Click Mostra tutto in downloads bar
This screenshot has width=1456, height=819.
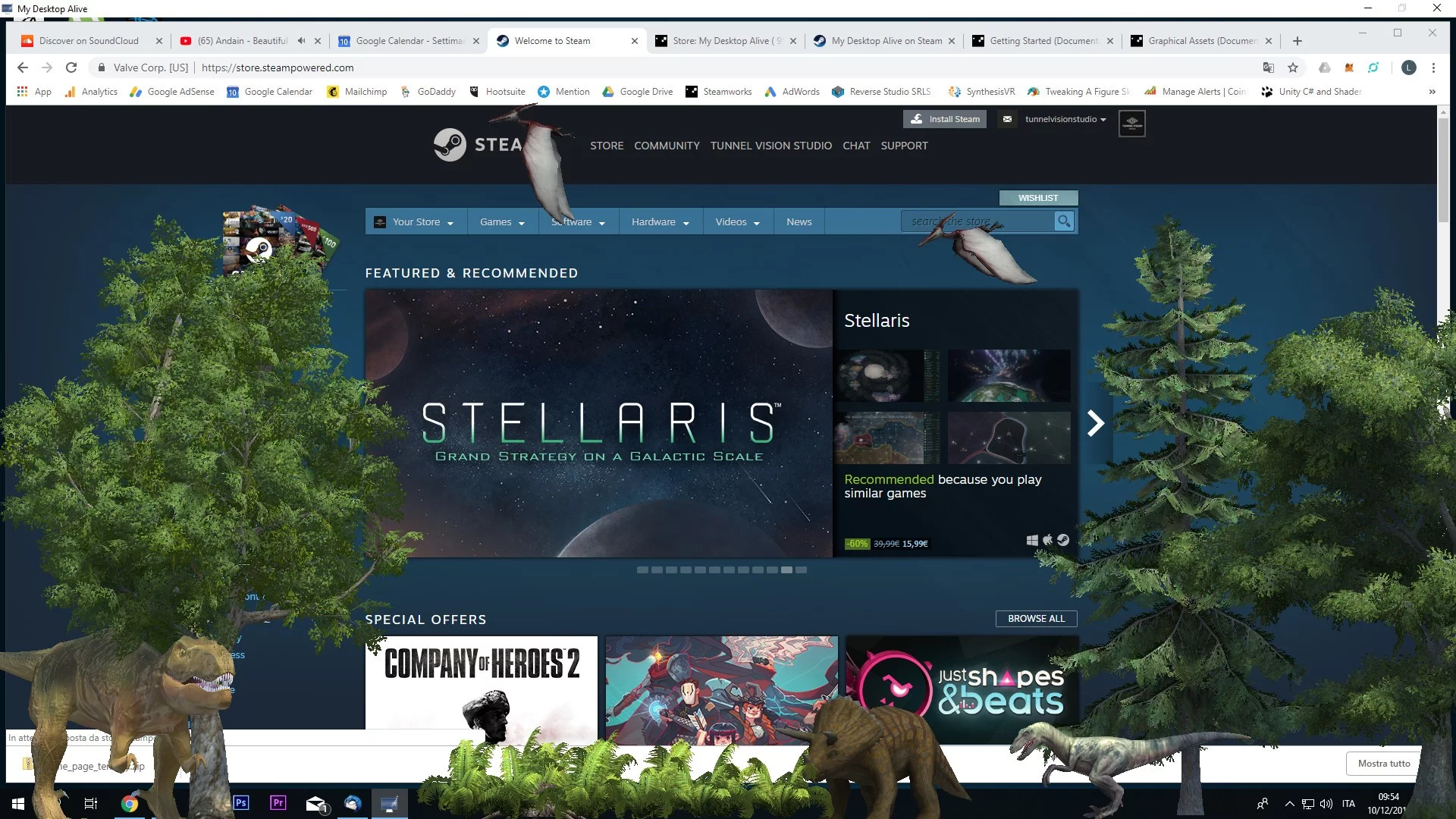point(1383,764)
